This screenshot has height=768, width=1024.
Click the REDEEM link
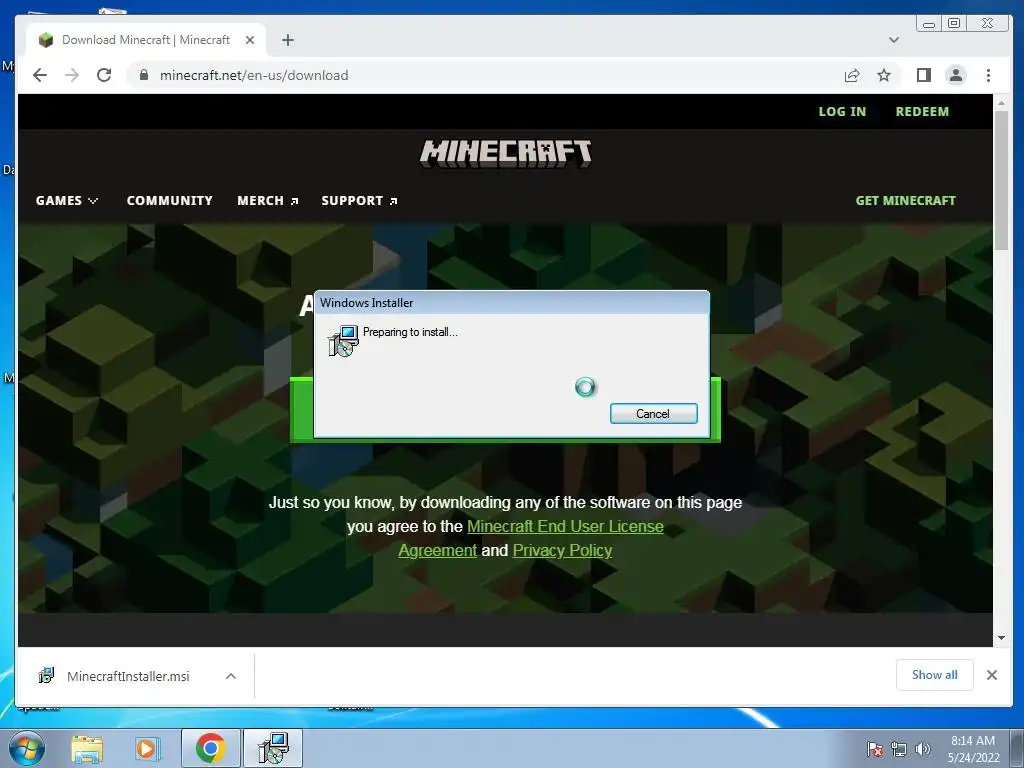point(922,112)
